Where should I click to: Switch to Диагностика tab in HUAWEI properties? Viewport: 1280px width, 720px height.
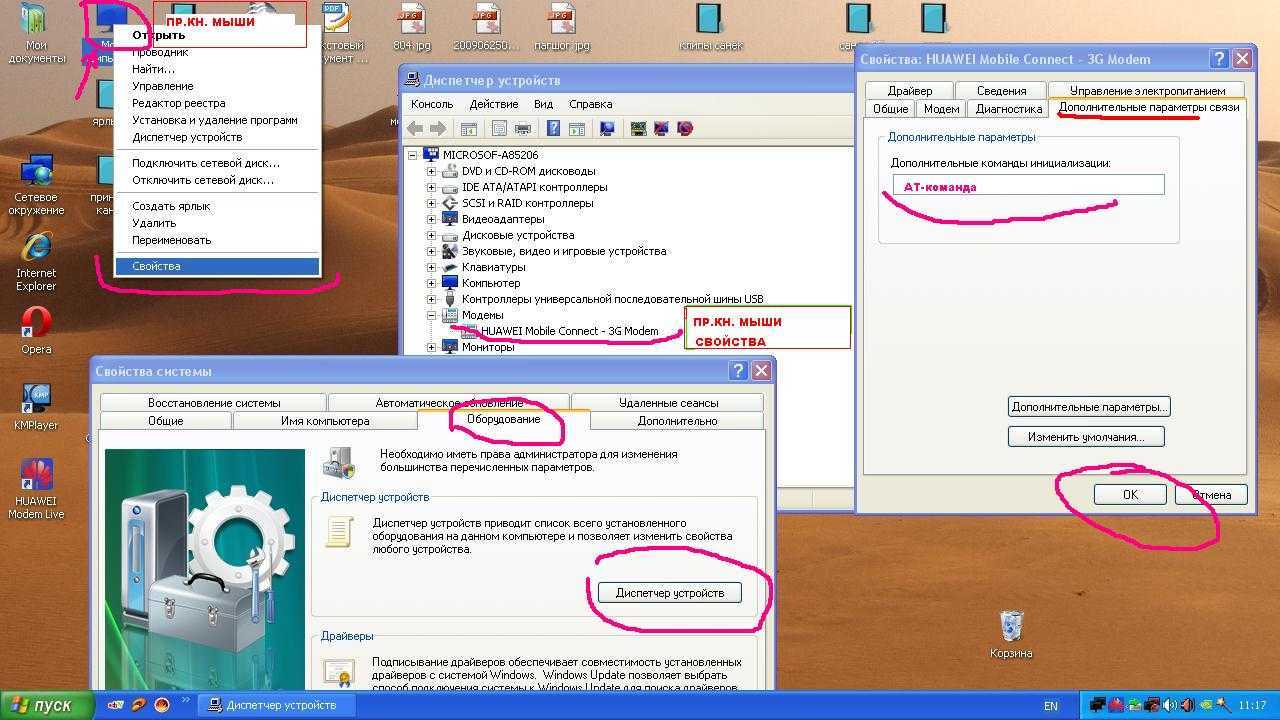1009,109
